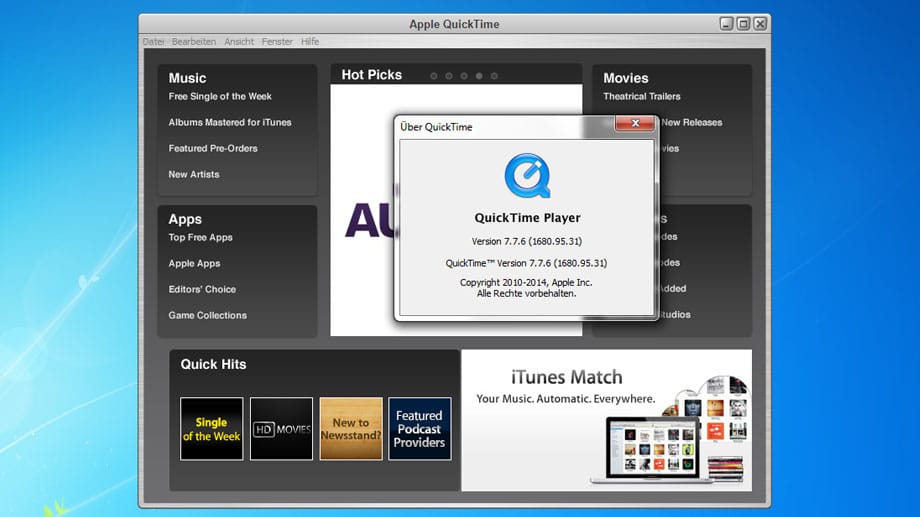Close the Apple QuickTime window
Image resolution: width=920 pixels, height=517 pixels.
pyautogui.click(x=760, y=23)
